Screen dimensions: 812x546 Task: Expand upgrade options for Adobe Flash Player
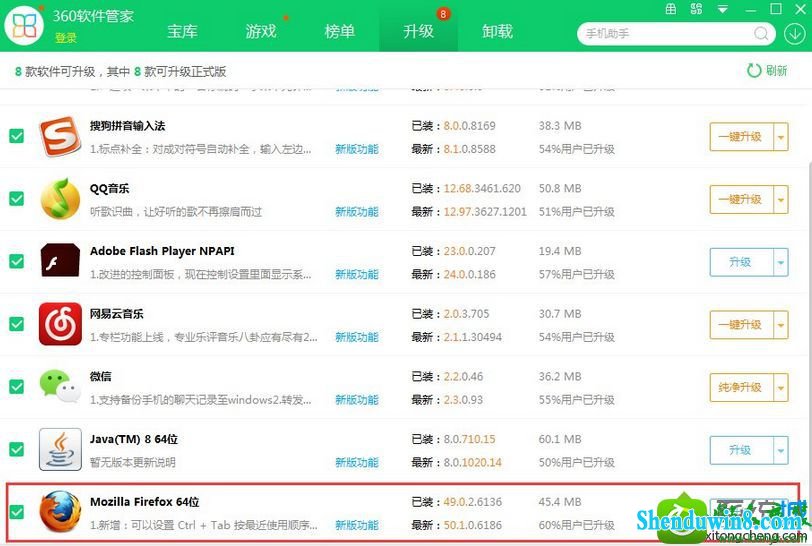pyautogui.click(x=780, y=262)
